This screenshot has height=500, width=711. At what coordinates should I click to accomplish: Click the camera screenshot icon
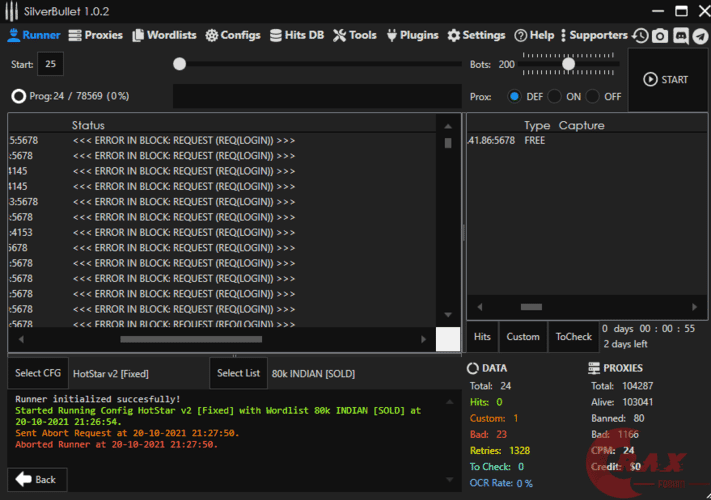[660, 36]
